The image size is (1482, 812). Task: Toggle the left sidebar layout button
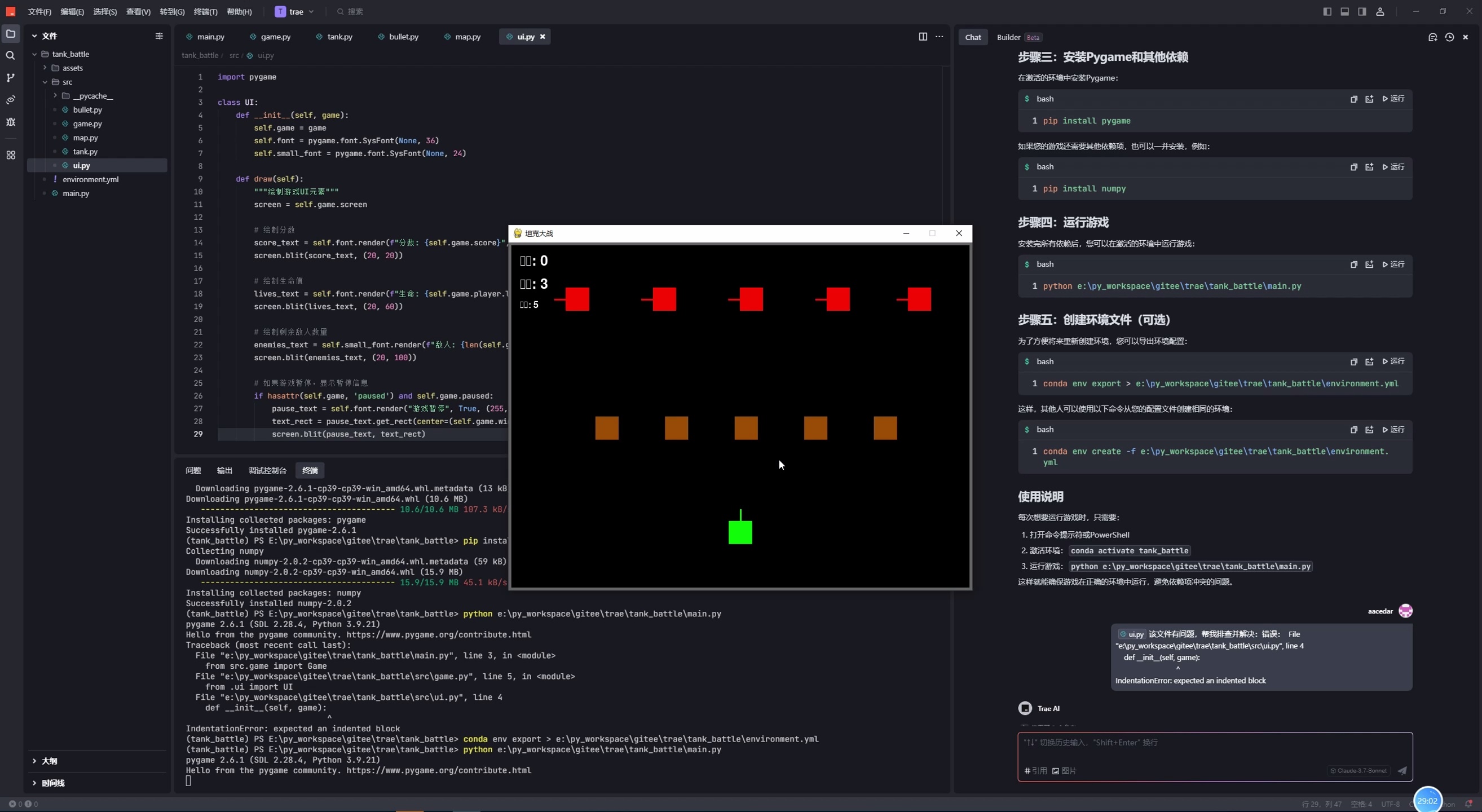[x=1327, y=11]
